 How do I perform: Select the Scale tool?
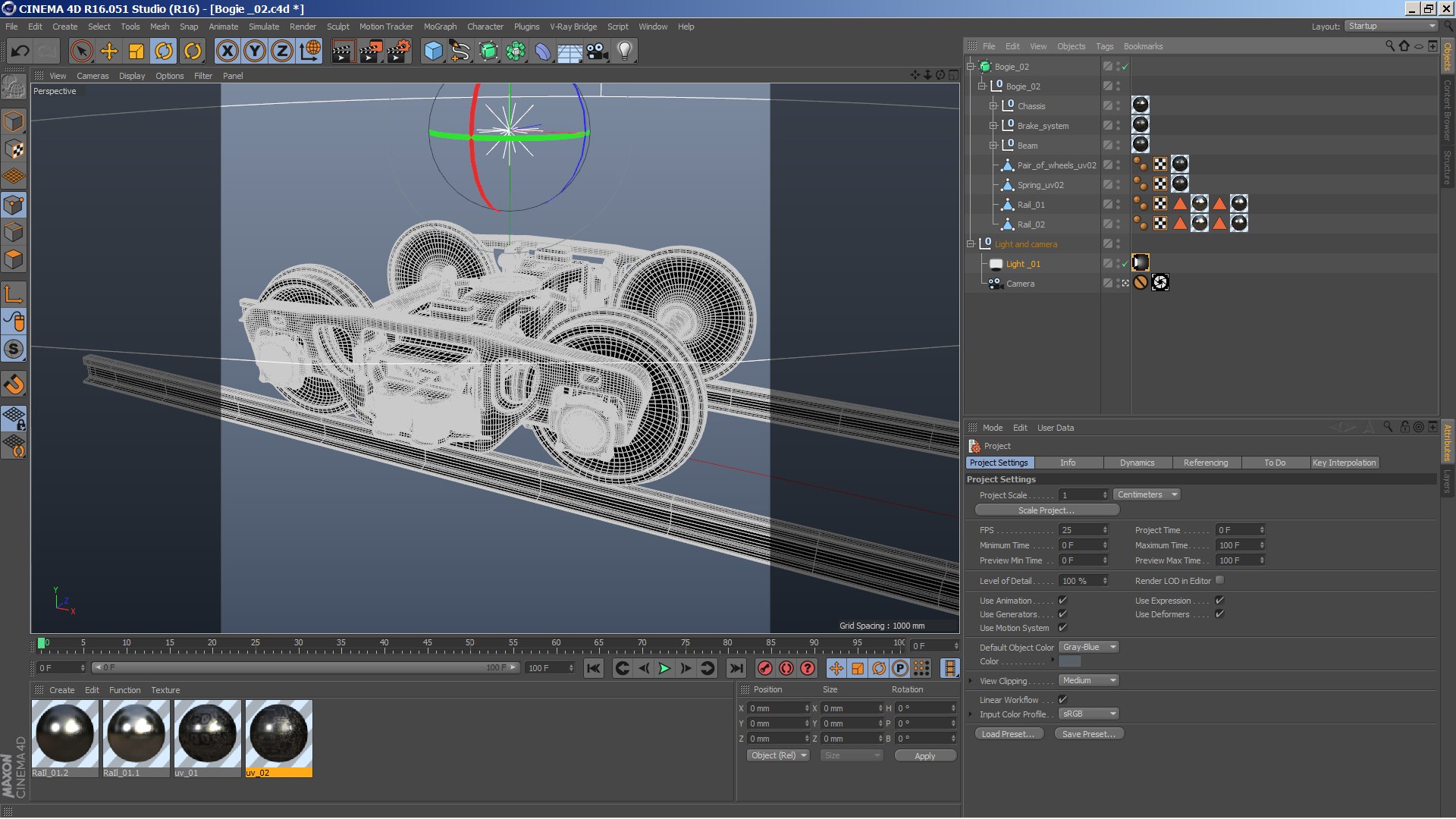click(x=136, y=52)
